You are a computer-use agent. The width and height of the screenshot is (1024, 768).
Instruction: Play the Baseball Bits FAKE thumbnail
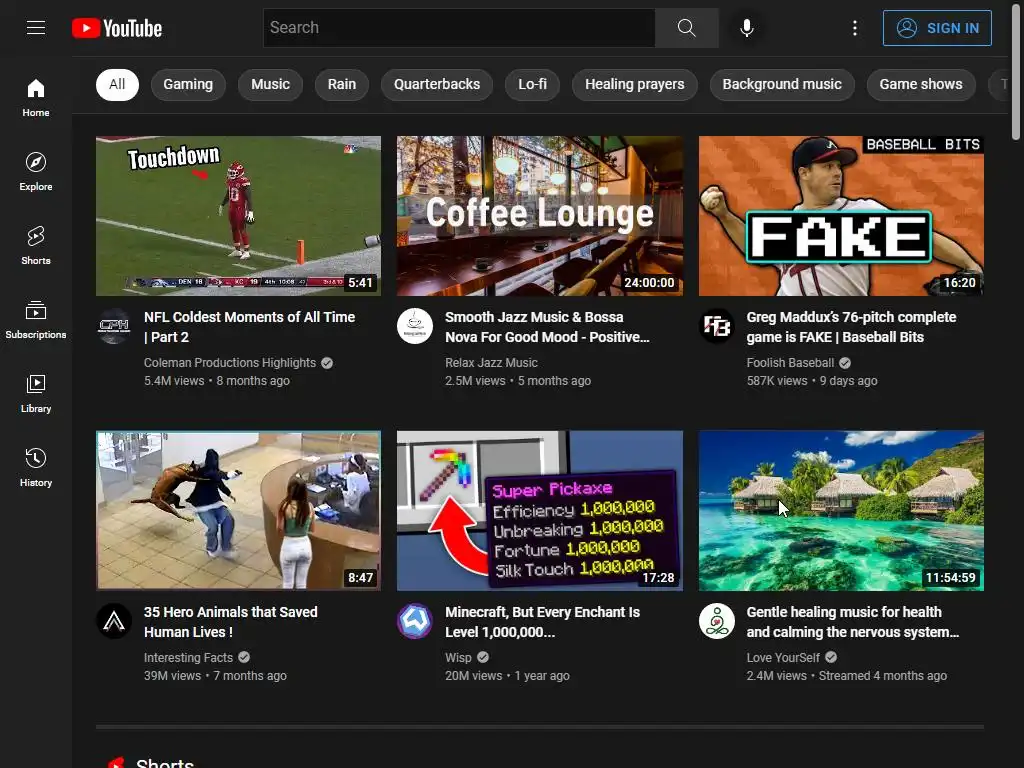[841, 216]
